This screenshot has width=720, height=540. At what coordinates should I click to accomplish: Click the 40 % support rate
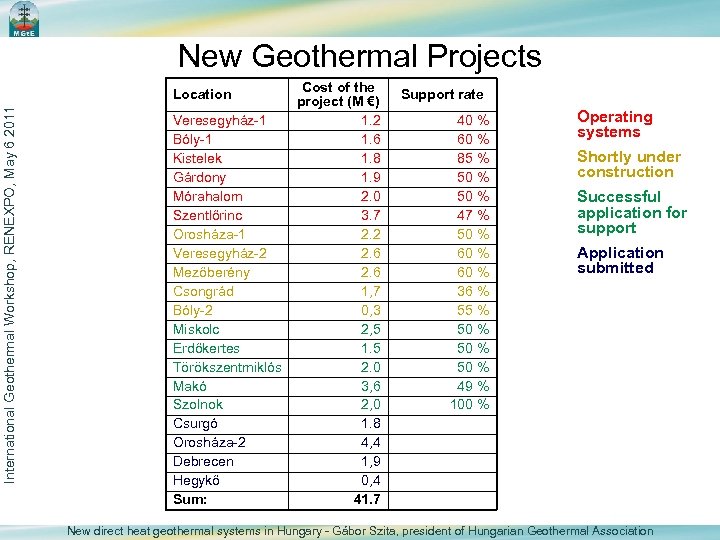(473, 121)
